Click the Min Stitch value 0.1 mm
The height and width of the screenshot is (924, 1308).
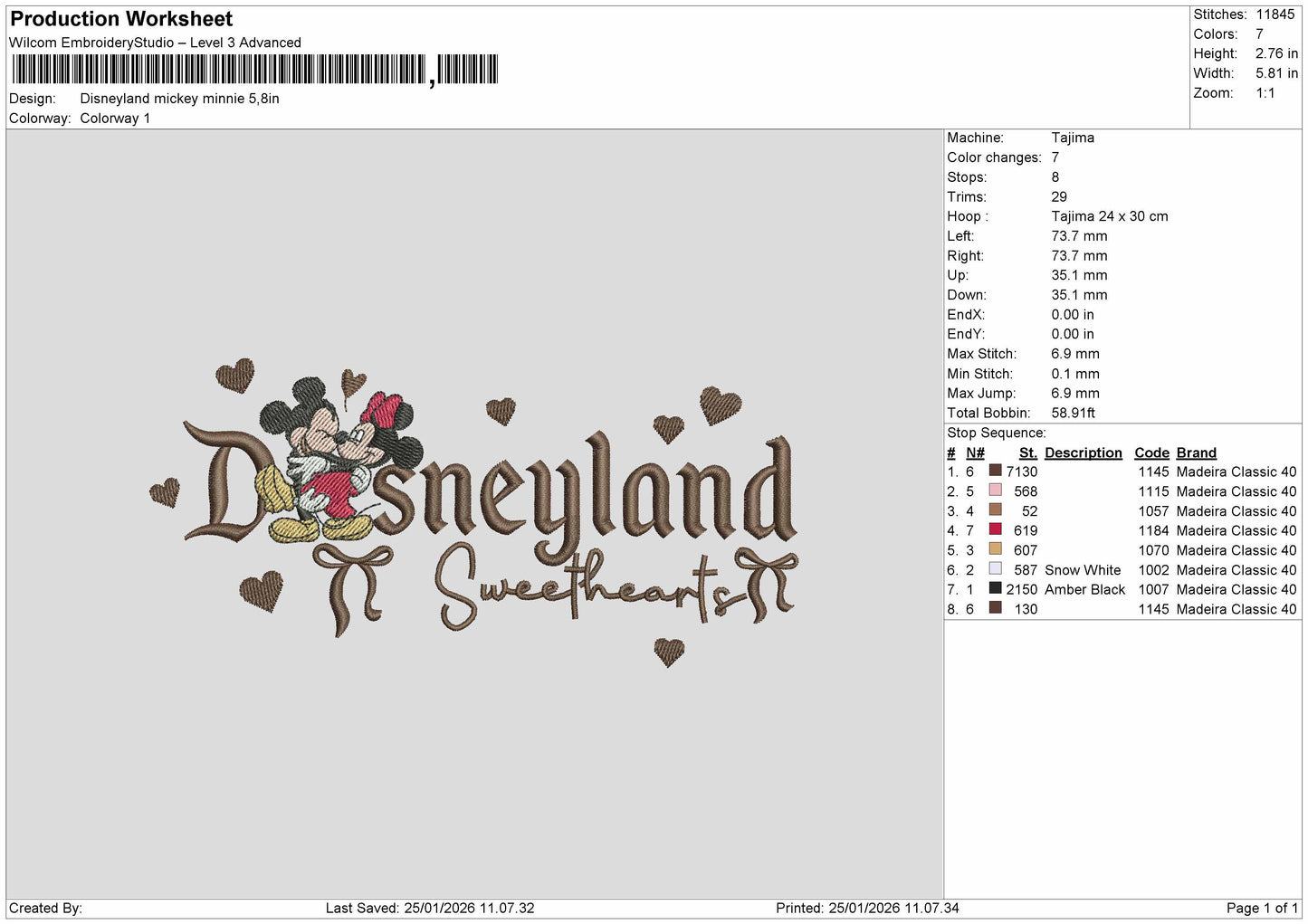(x=1075, y=374)
